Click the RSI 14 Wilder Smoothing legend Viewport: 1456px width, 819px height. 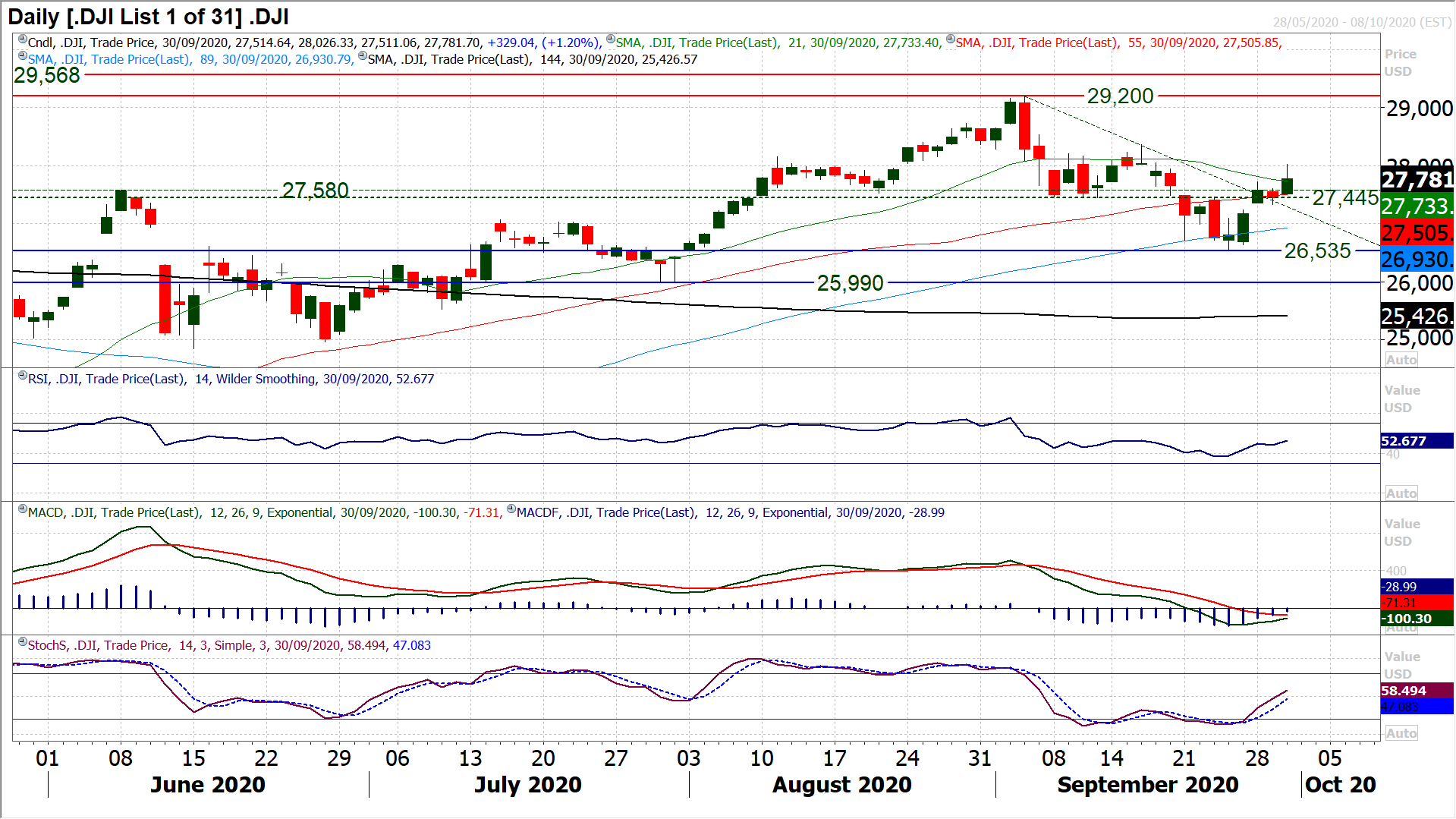coord(231,379)
